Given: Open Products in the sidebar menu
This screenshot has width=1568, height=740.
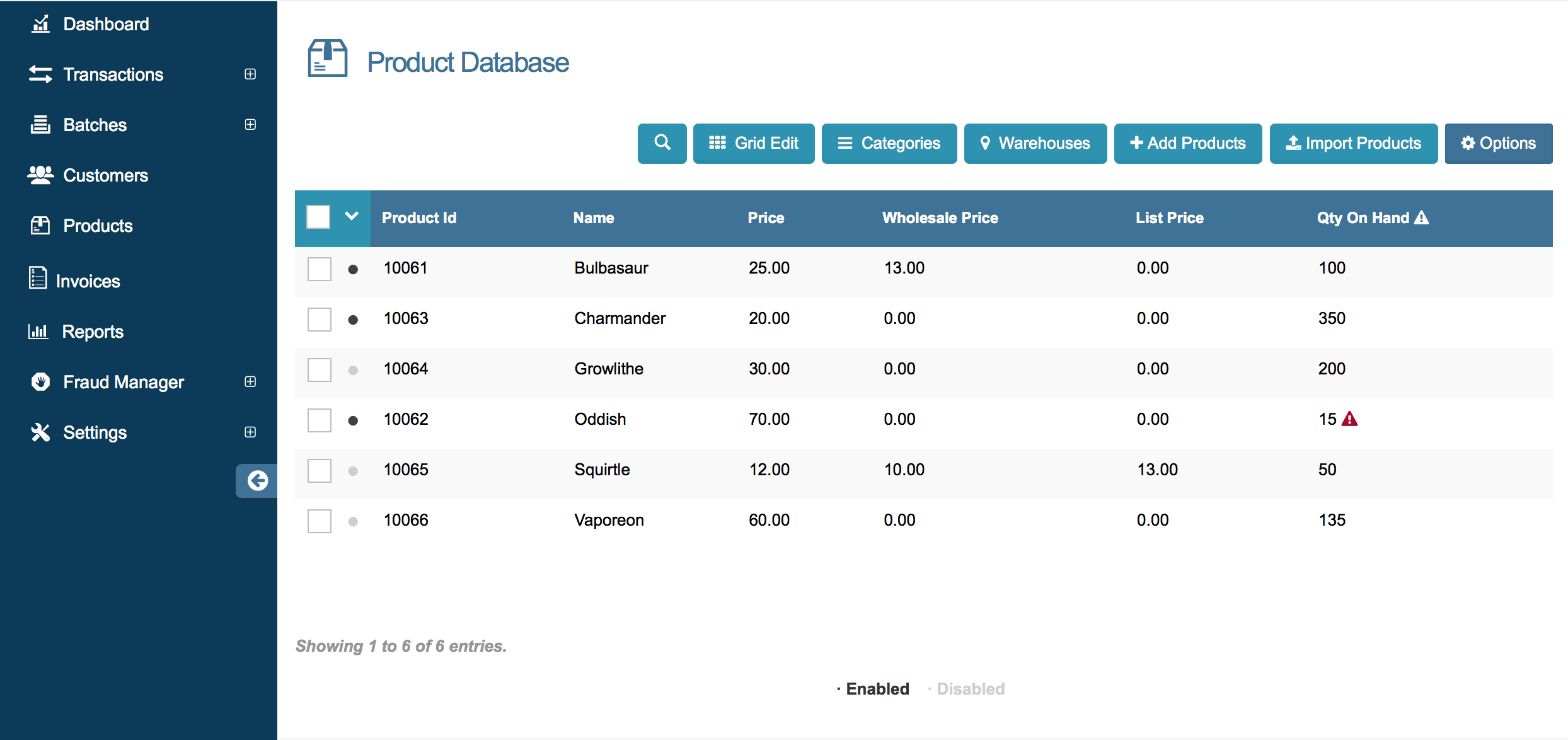Looking at the screenshot, I should [98, 226].
